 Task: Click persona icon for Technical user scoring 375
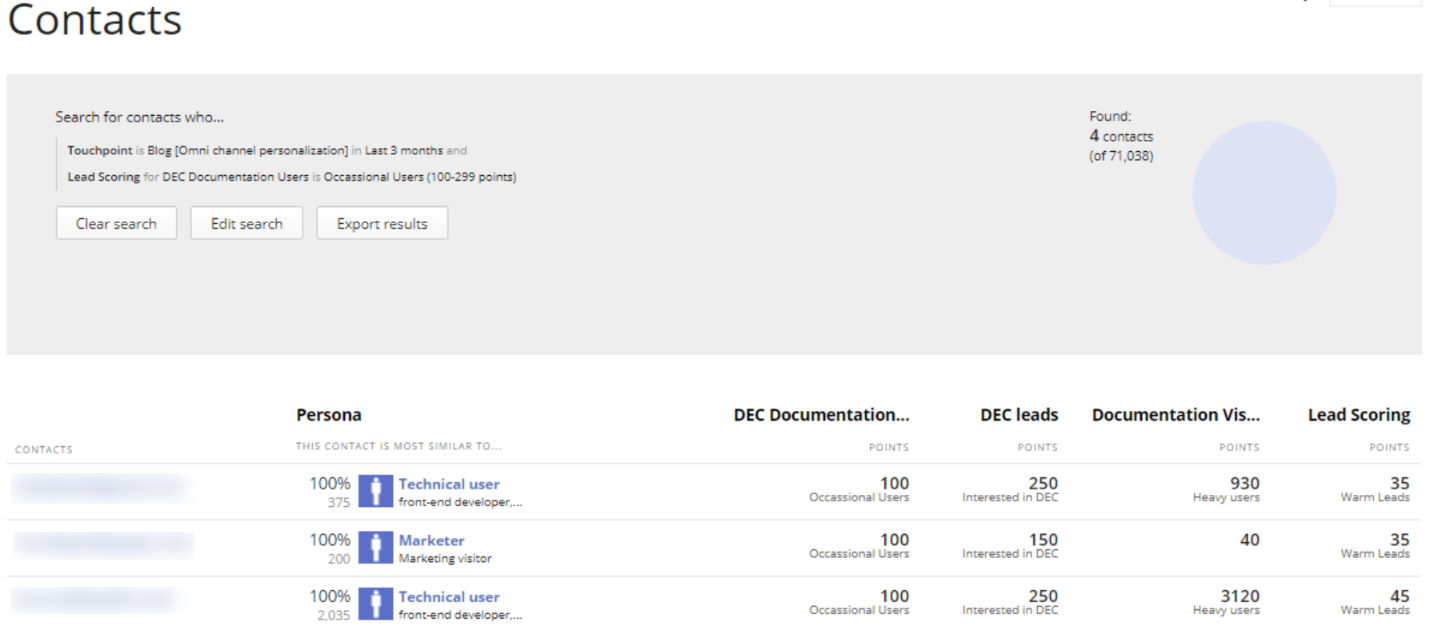coord(375,492)
